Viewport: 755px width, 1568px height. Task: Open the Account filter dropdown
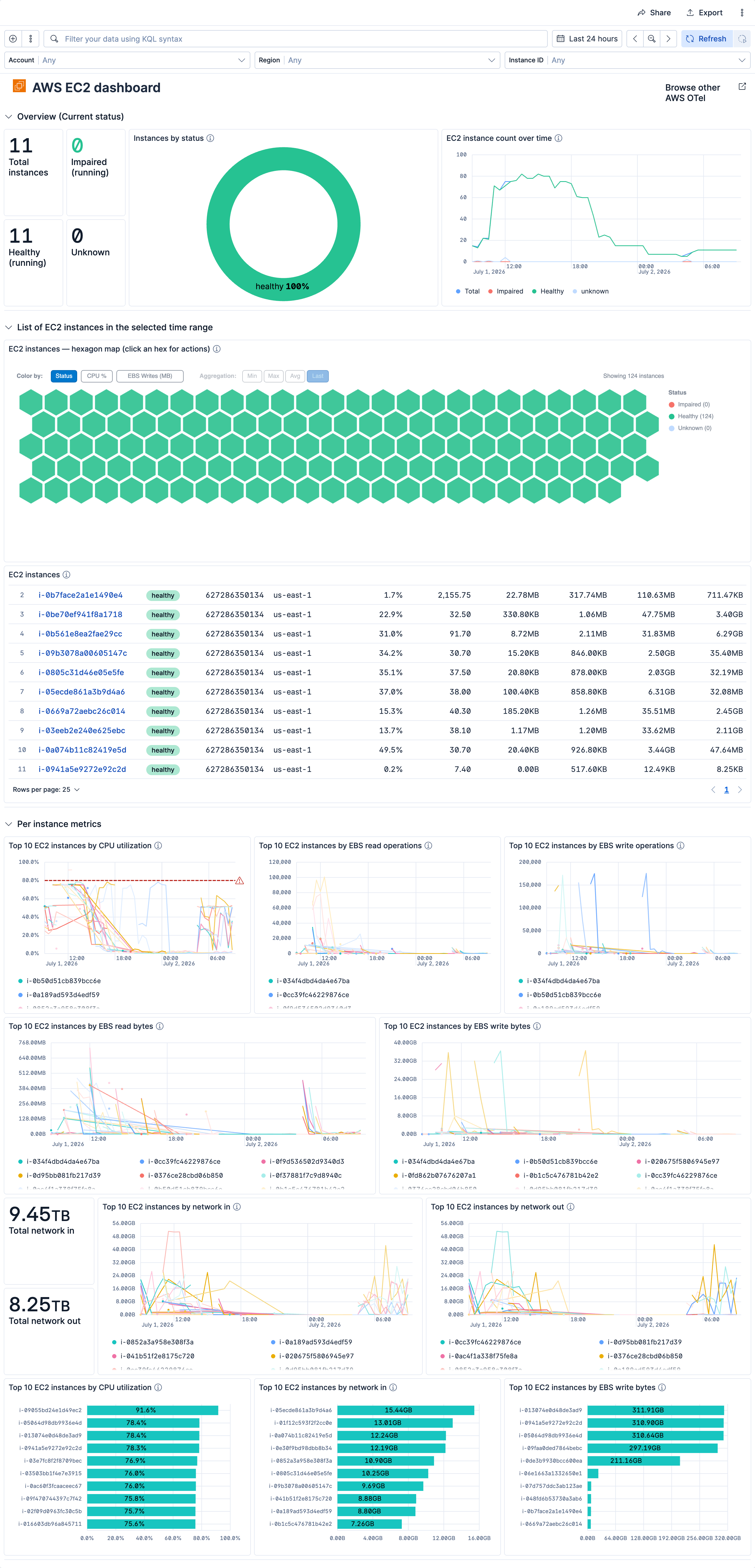point(127,60)
